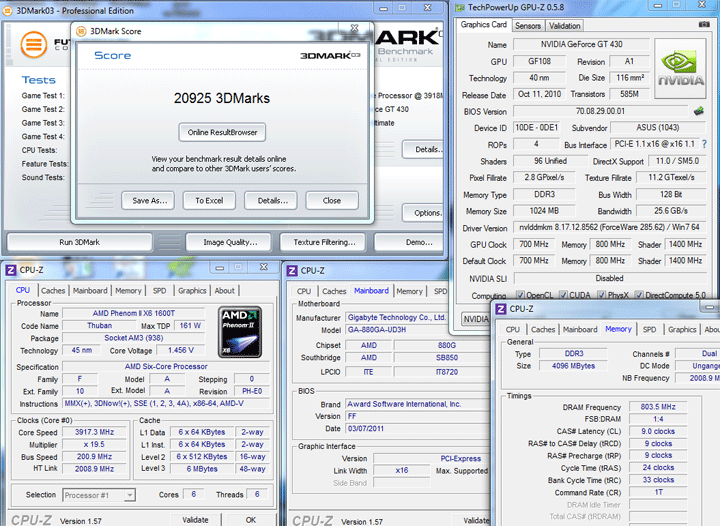Click the 20925 3DMarks score text
The image size is (720, 526).
click(x=222, y=98)
